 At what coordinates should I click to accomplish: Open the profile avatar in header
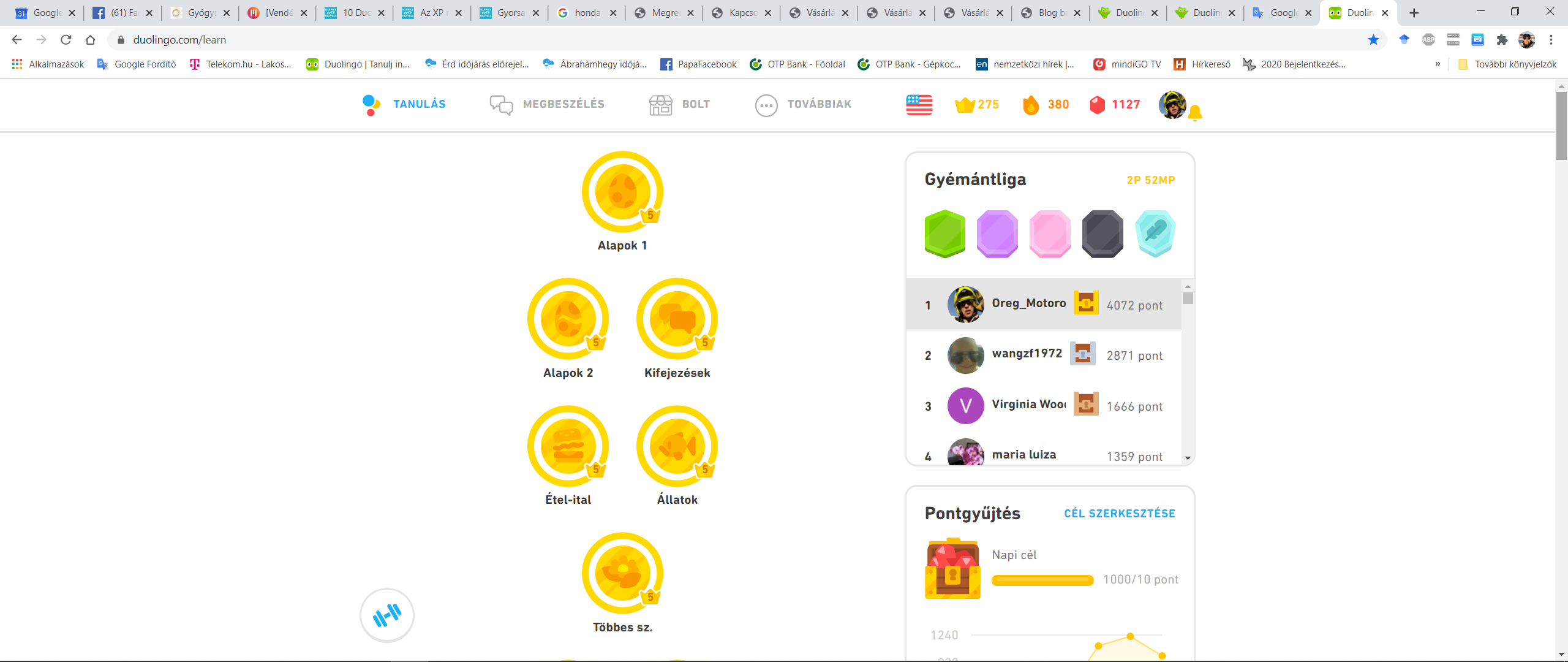[x=1172, y=105]
